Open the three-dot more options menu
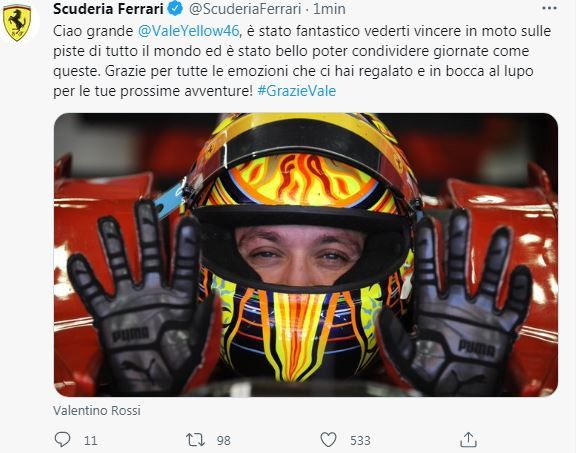 549,8
